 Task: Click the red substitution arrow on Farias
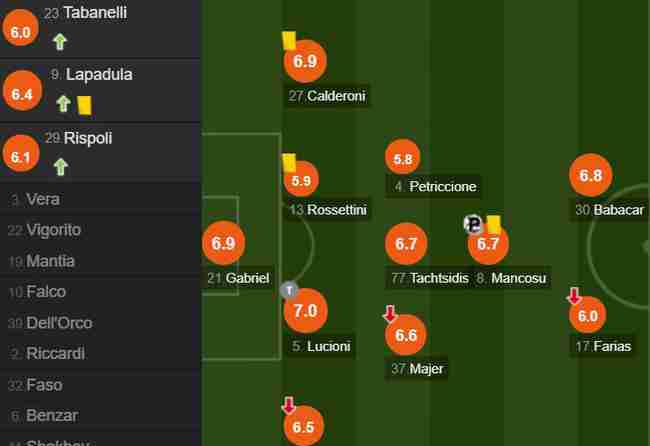coord(574,296)
